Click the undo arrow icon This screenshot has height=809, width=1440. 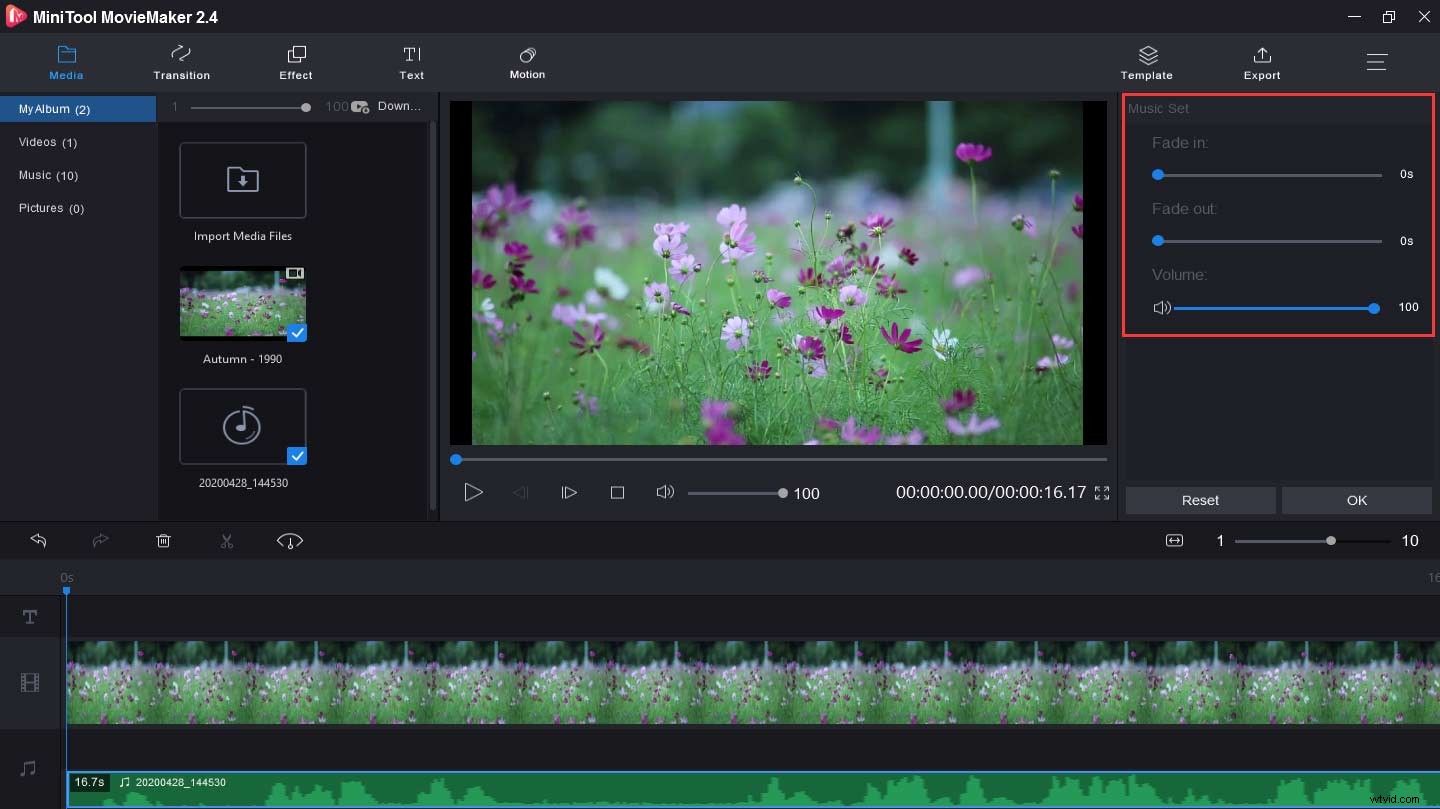pyautogui.click(x=39, y=541)
